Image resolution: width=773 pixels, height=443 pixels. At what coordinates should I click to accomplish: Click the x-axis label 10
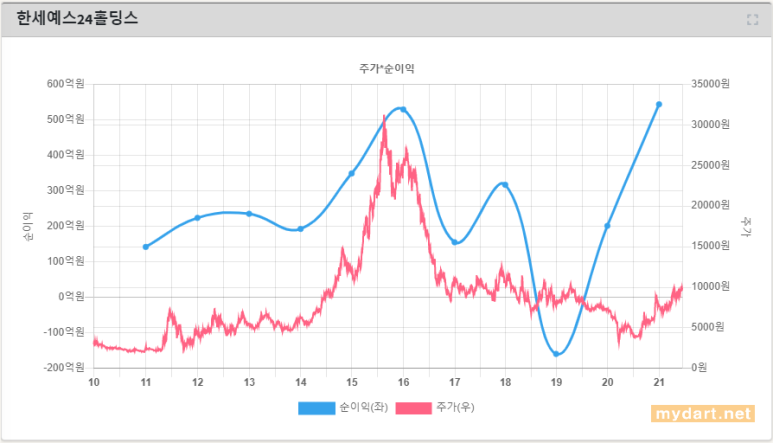coord(94,382)
